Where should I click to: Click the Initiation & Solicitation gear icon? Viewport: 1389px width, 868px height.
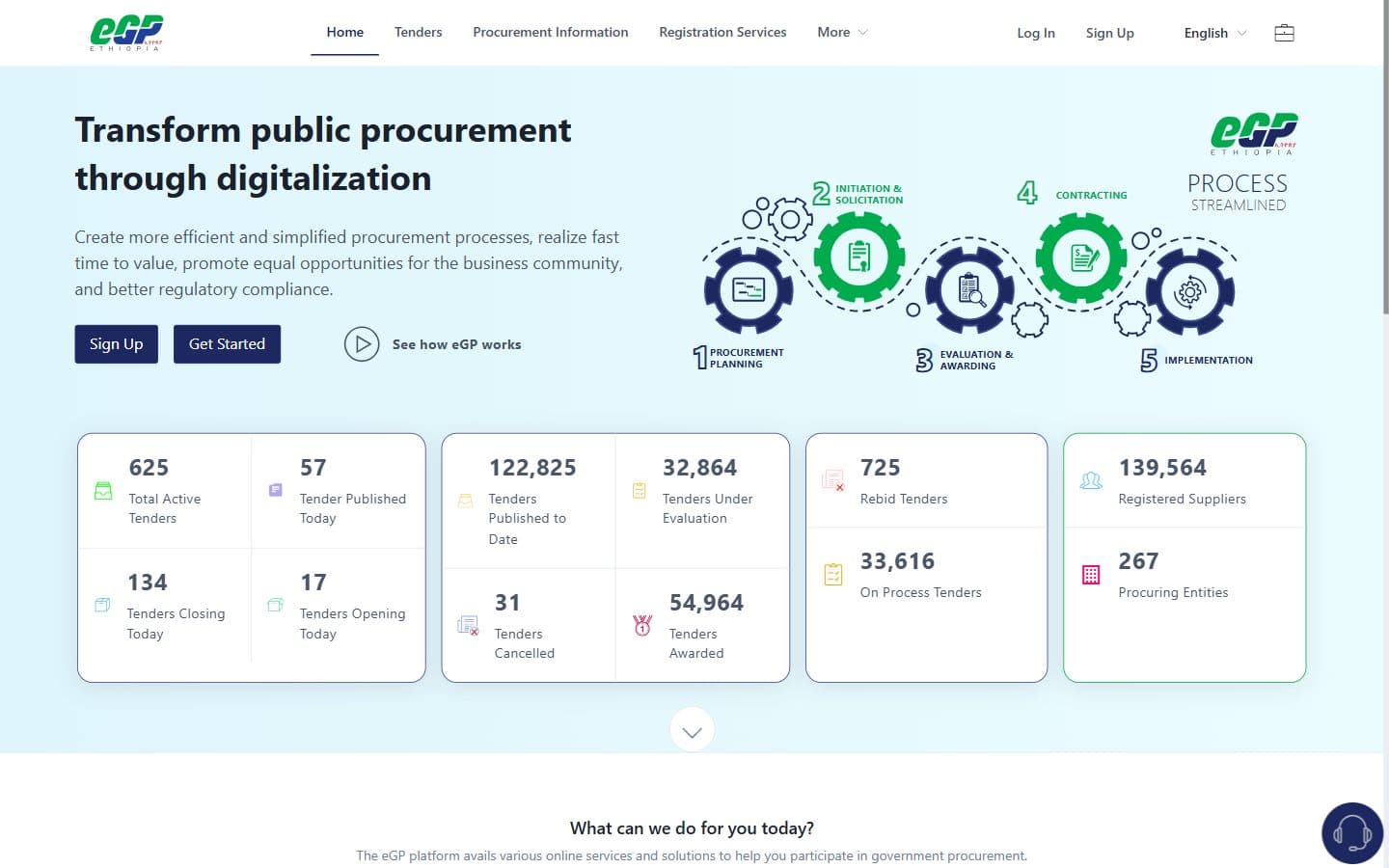click(x=859, y=257)
